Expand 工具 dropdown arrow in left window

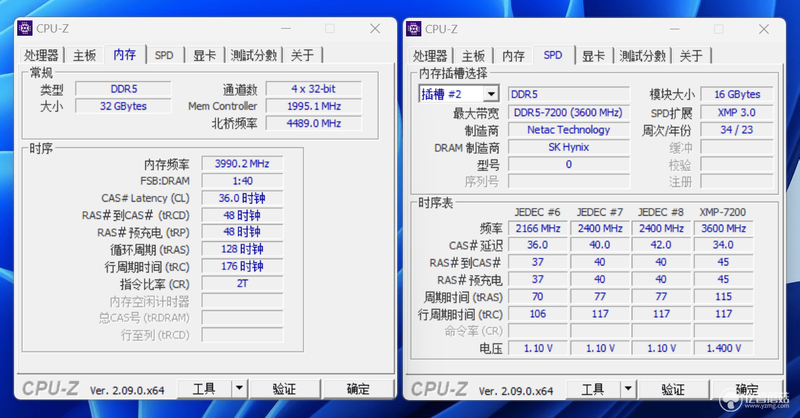click(239, 389)
